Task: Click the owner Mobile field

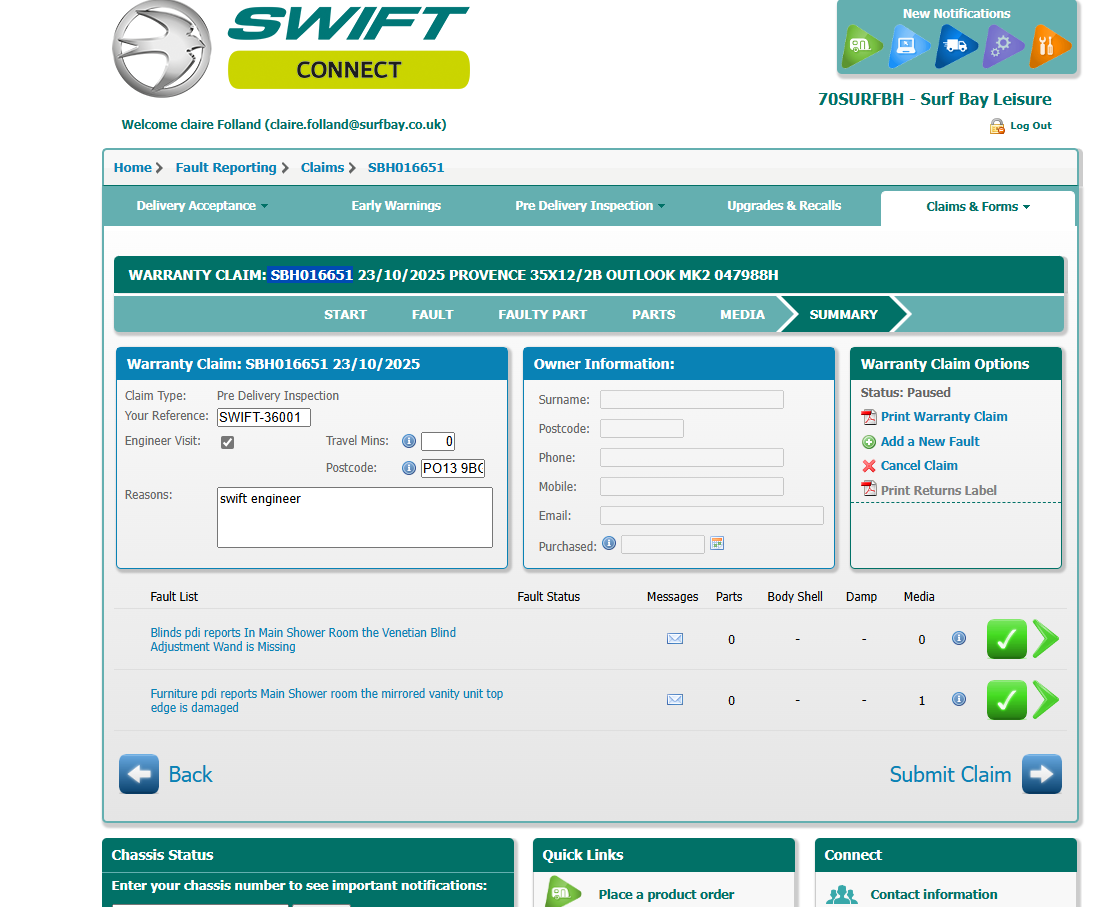Action: point(691,486)
